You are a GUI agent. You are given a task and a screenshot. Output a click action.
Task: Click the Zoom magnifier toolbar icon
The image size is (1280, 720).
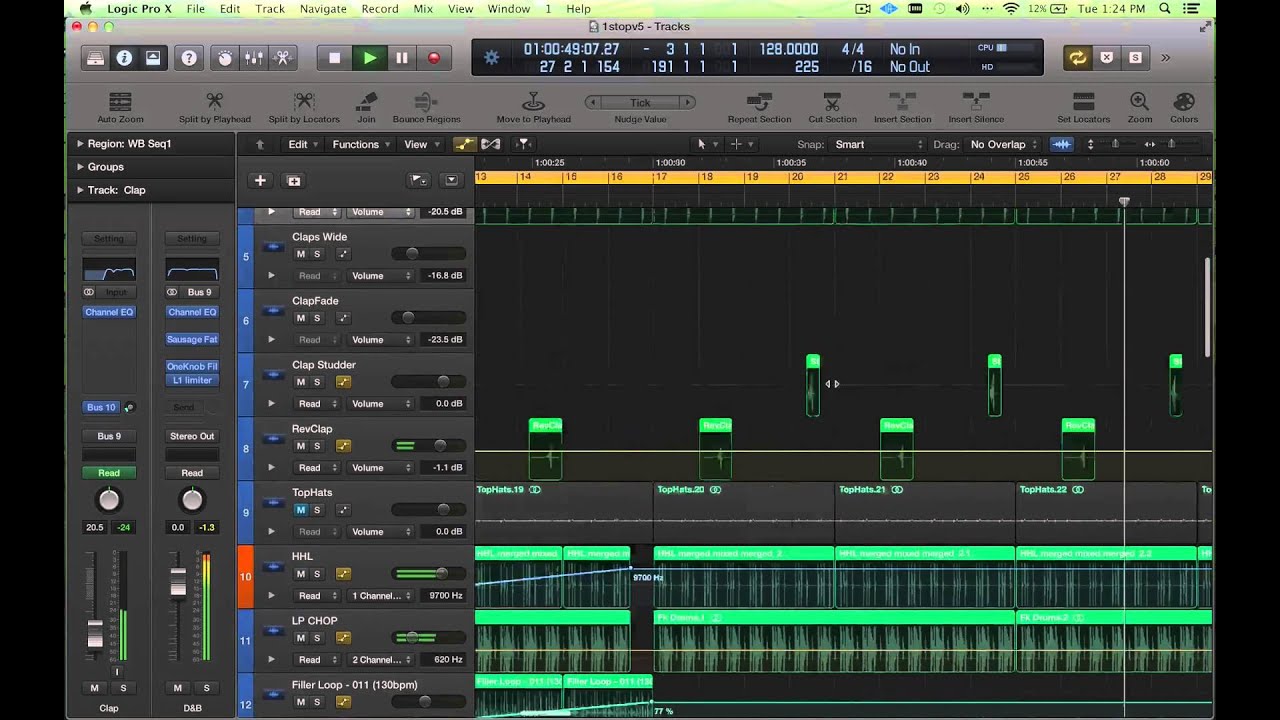point(1139,101)
